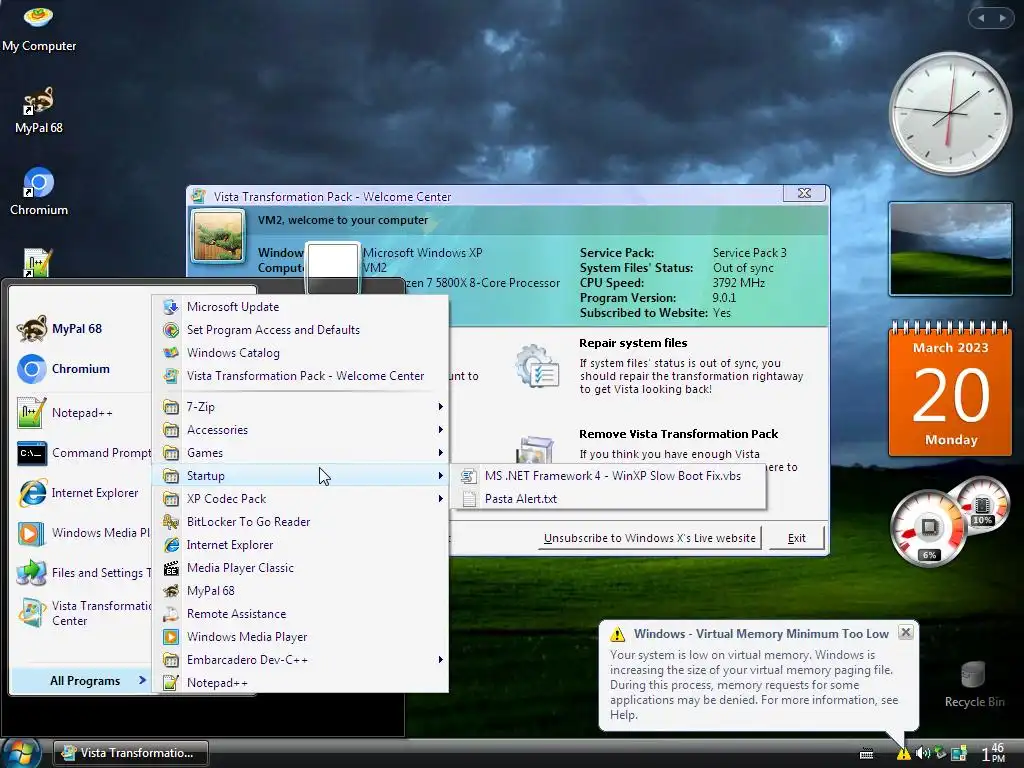Click the Repair system files gear icon
The width and height of the screenshot is (1024, 768).
tap(537, 366)
